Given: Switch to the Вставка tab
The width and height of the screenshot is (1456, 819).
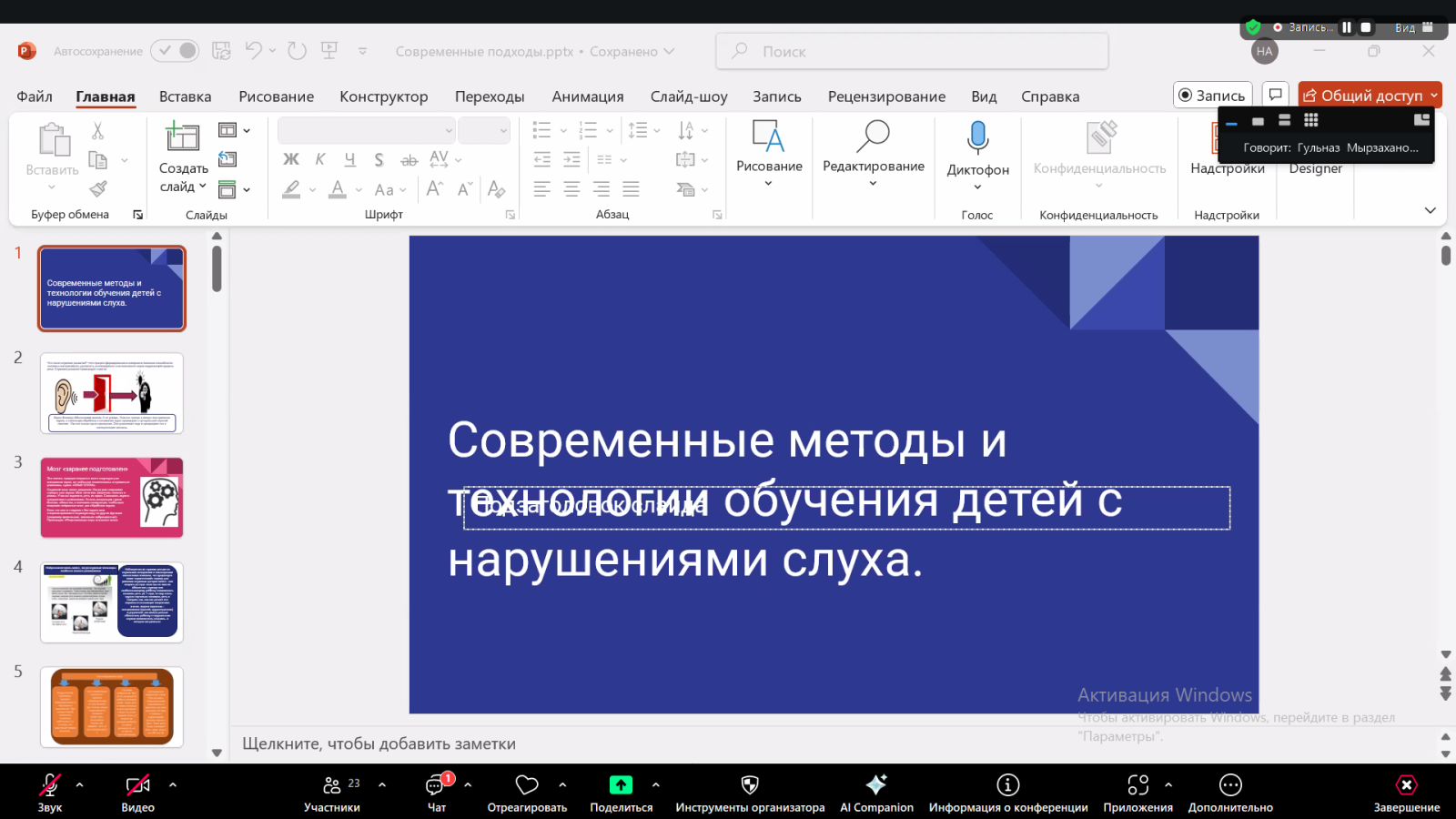Looking at the screenshot, I should point(185,96).
